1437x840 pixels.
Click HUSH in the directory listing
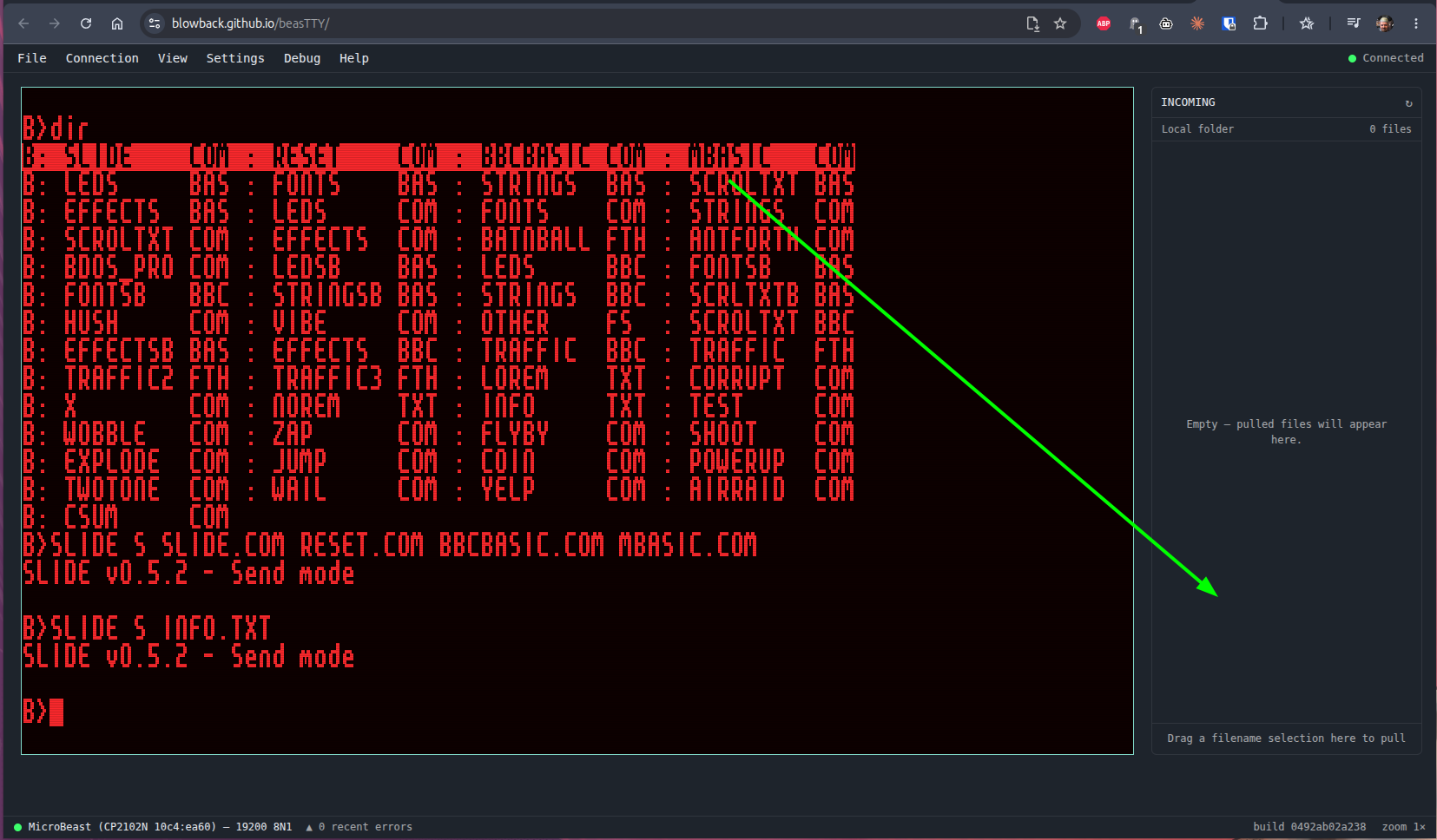pyautogui.click(x=91, y=323)
